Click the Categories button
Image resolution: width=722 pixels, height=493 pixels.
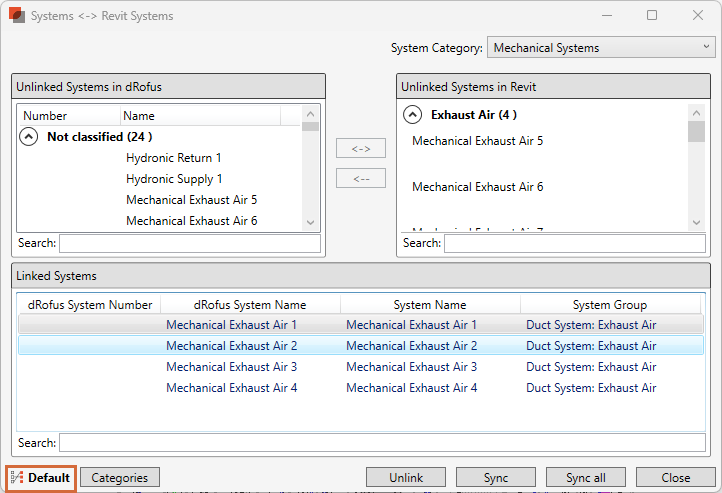click(120, 478)
